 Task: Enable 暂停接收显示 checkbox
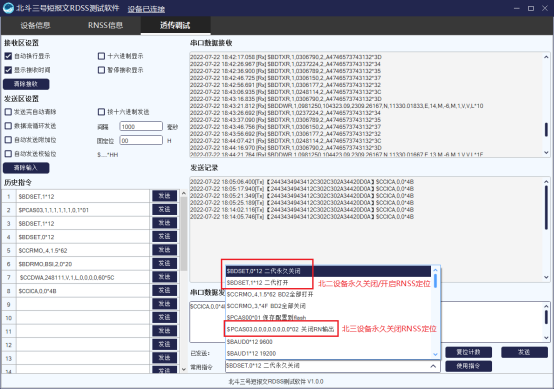point(101,70)
